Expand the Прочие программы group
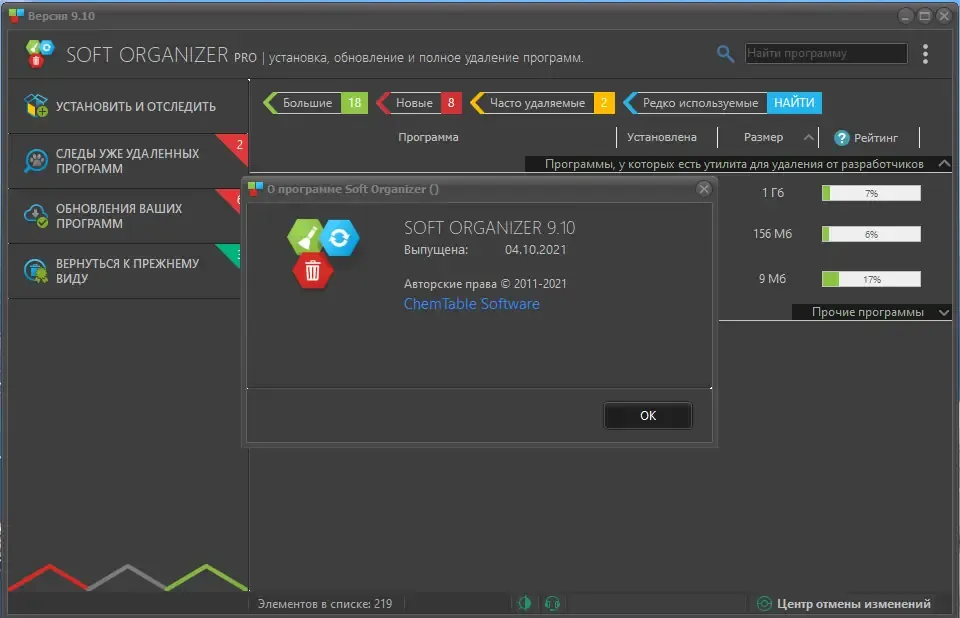This screenshot has height=618, width=960. 943,312
